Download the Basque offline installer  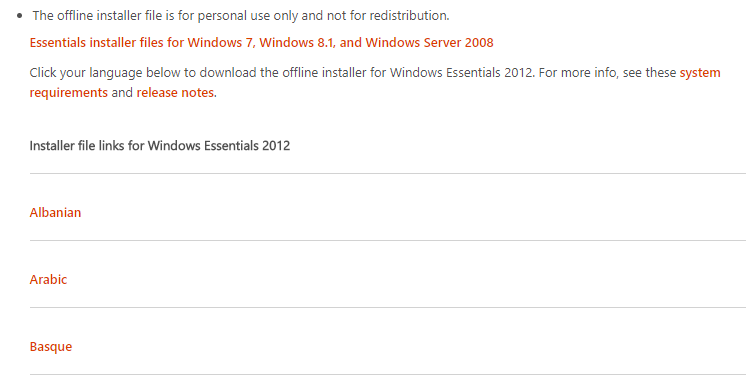pos(51,346)
